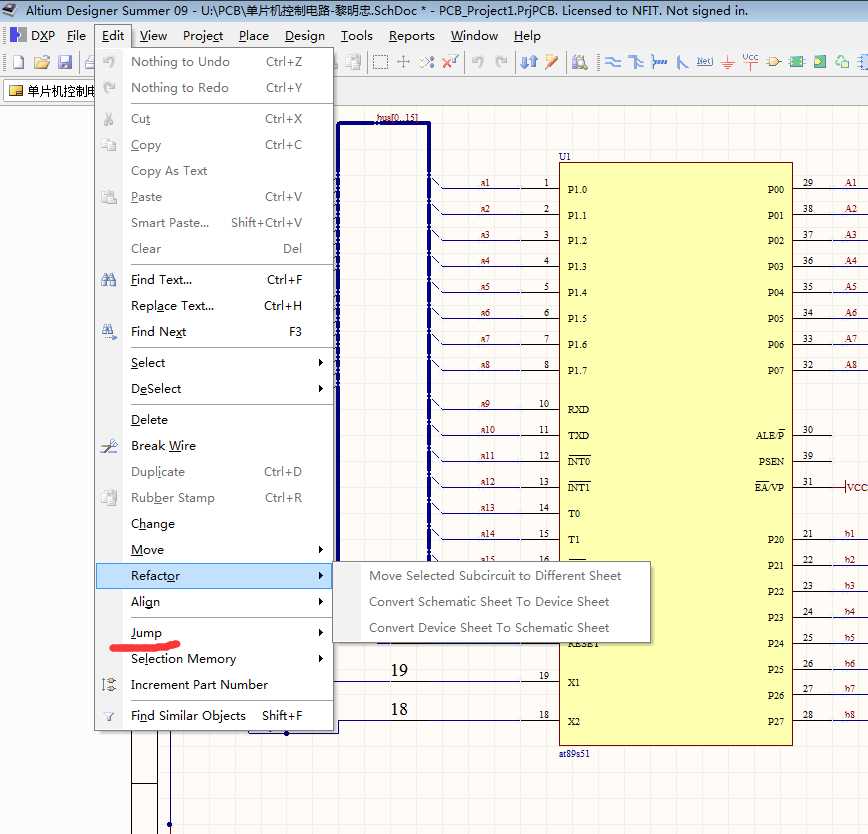
Task: Open the DXP system menu
Action: 33,36
